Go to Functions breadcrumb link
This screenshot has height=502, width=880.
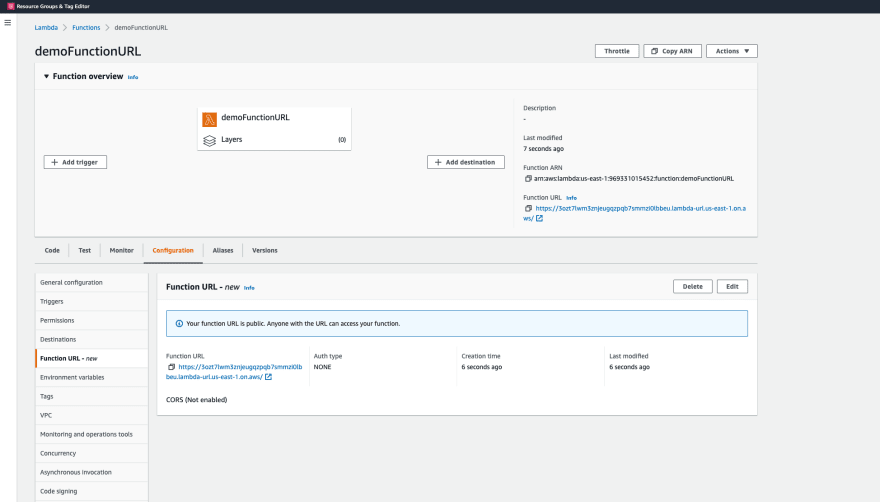click(86, 28)
